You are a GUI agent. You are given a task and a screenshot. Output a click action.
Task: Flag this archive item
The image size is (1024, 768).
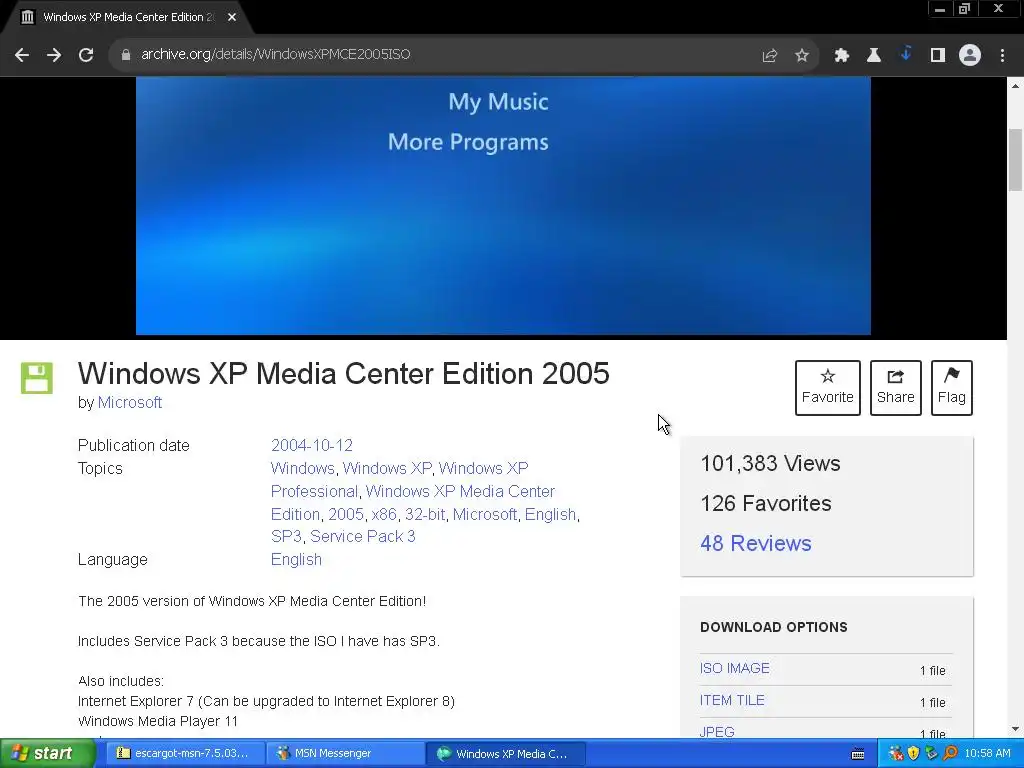pos(952,387)
